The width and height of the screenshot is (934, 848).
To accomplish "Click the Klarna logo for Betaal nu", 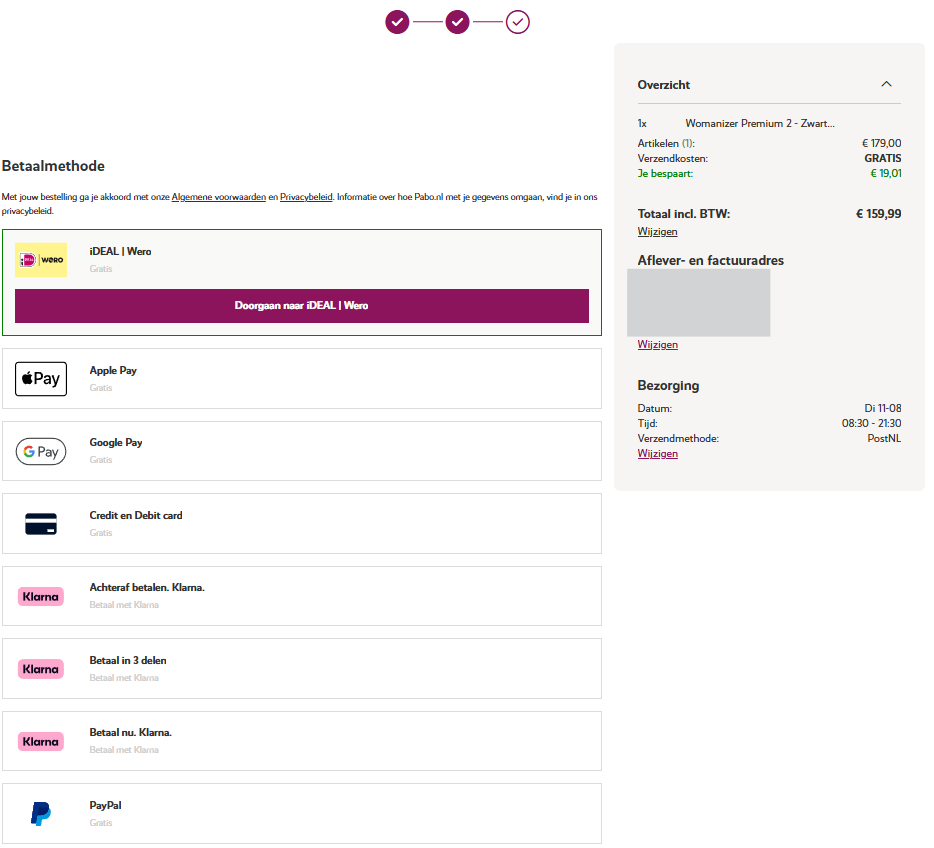I will [41, 742].
